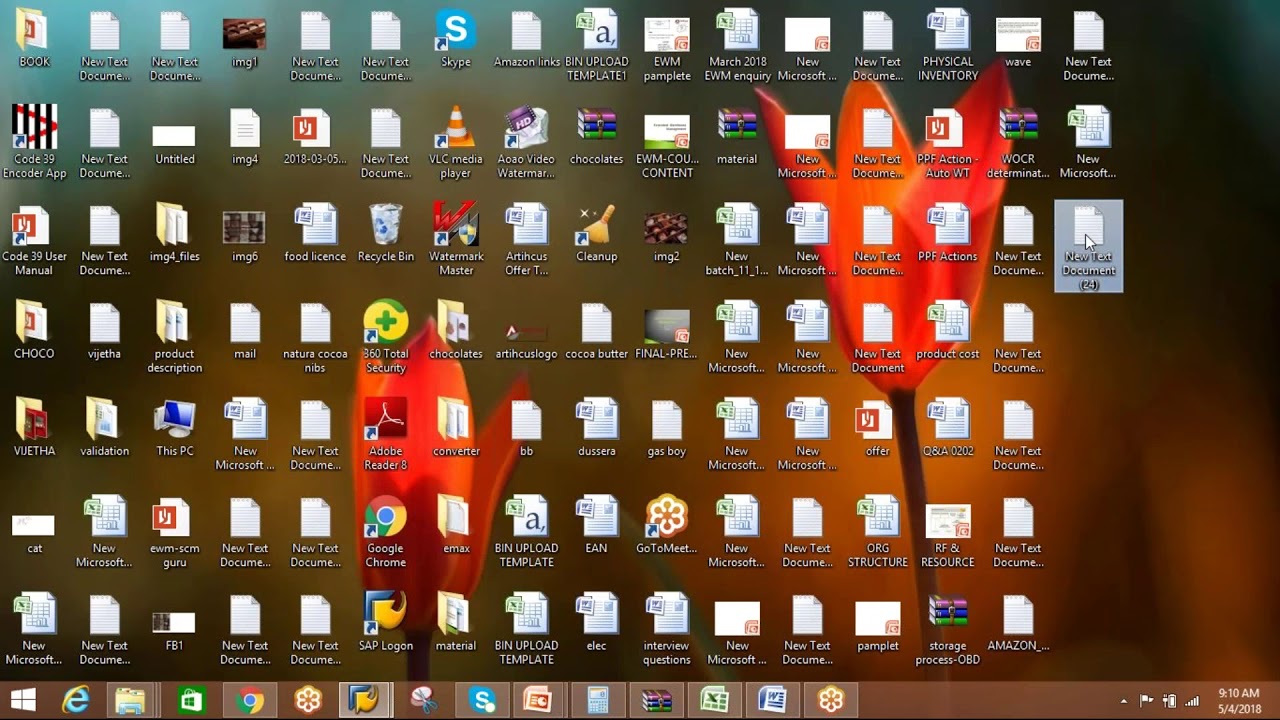The height and width of the screenshot is (720, 1280).
Task: Select the BOOK folder
Action: point(34,40)
